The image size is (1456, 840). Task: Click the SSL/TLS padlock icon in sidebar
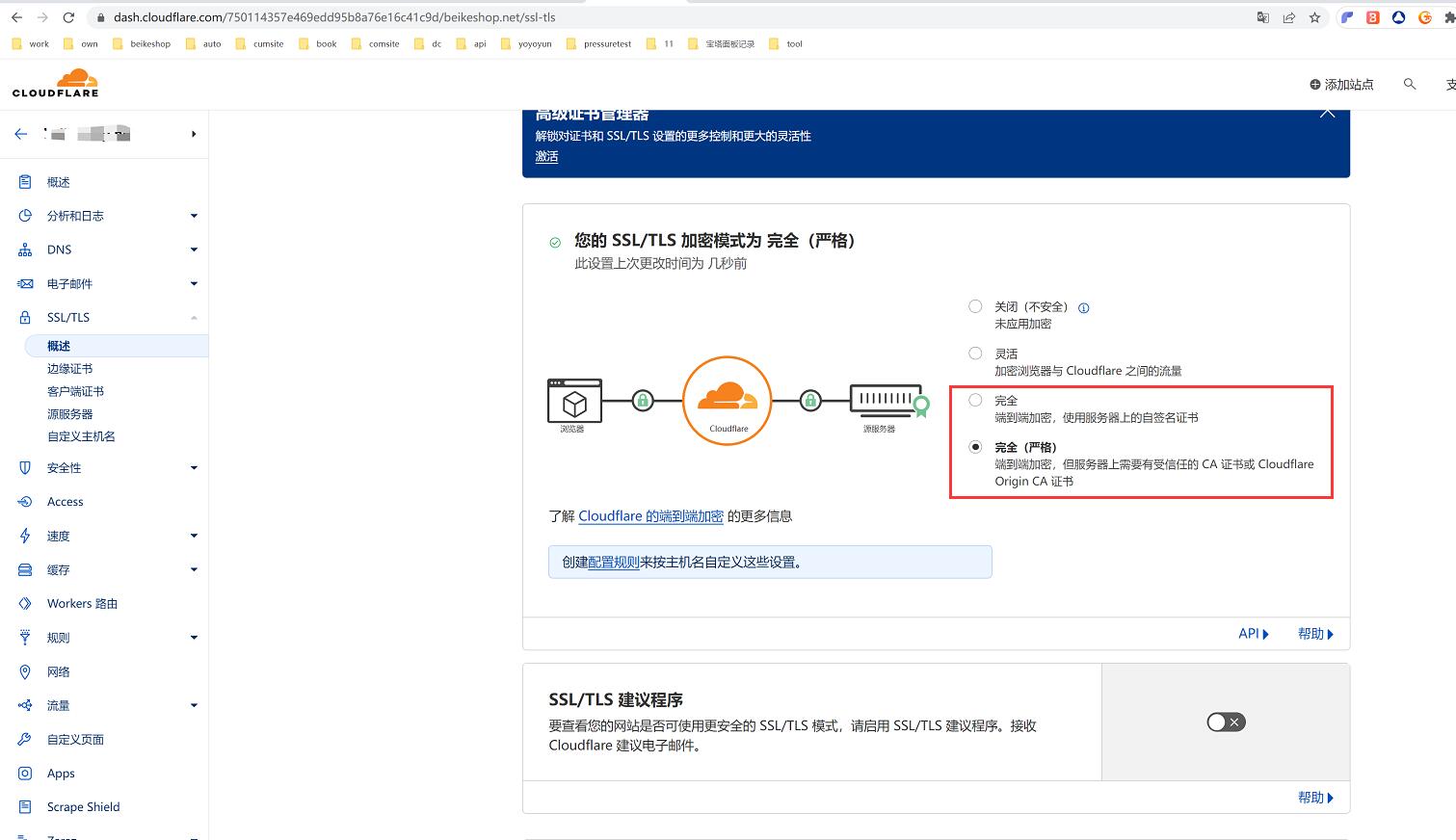click(25, 317)
